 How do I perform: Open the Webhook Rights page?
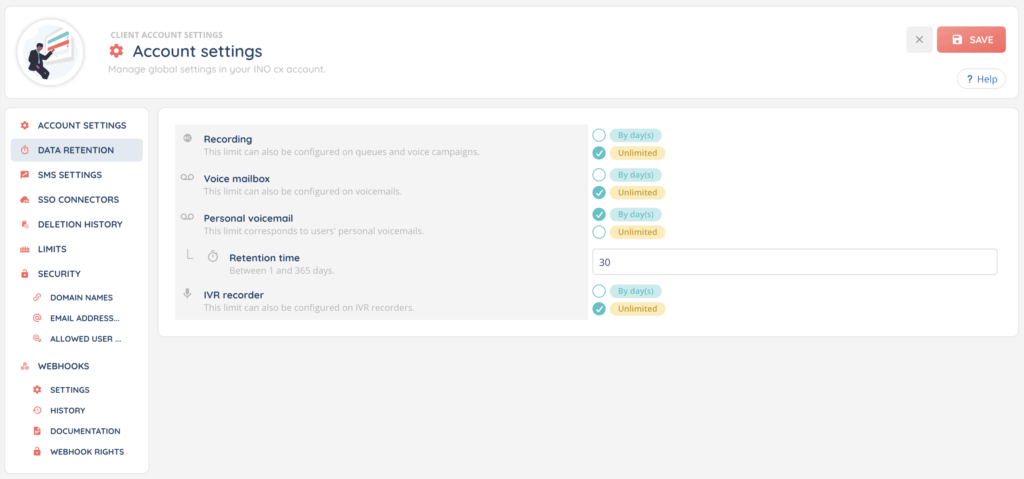86,452
